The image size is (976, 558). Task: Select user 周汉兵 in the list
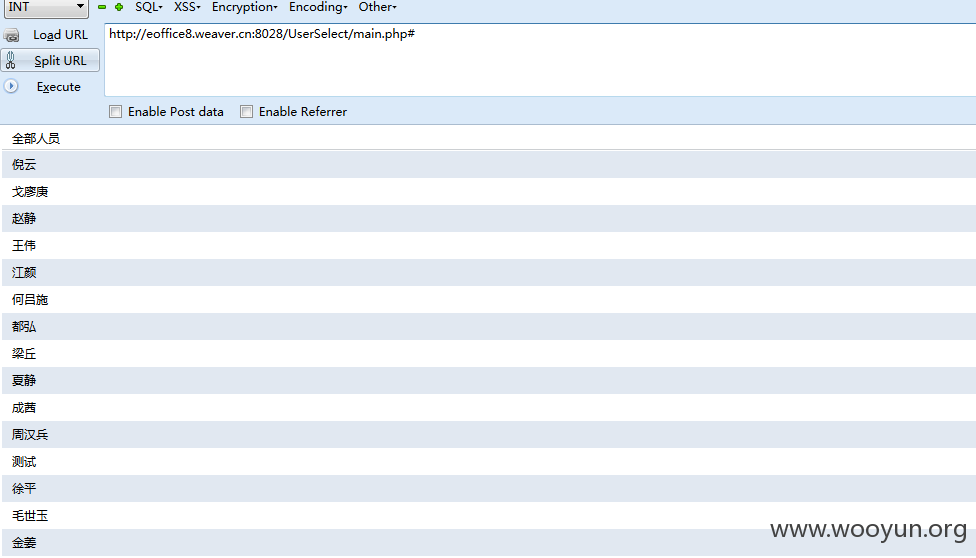[30, 435]
